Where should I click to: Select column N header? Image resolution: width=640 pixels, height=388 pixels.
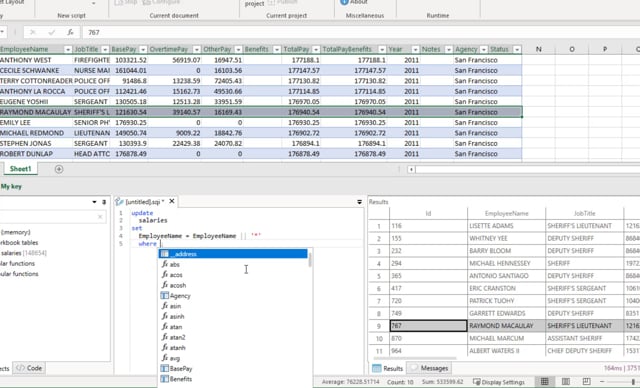[x=538, y=49]
